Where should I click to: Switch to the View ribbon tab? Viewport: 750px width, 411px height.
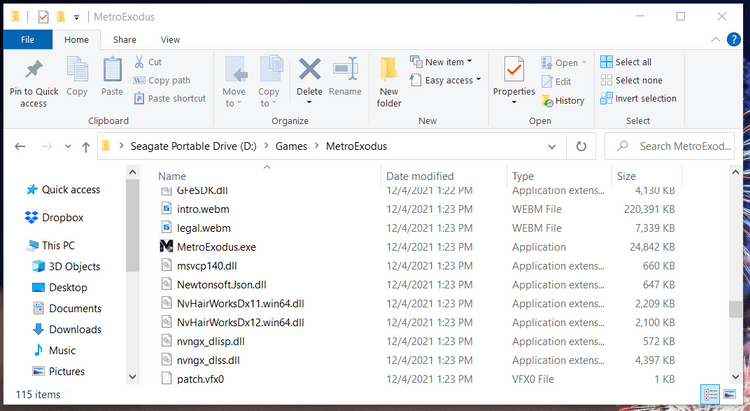coord(170,39)
